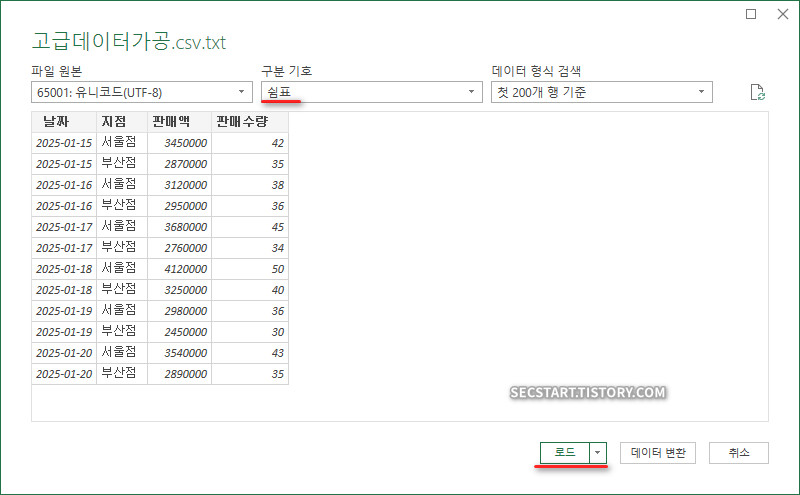Click the cell with value 2890000

(180, 374)
